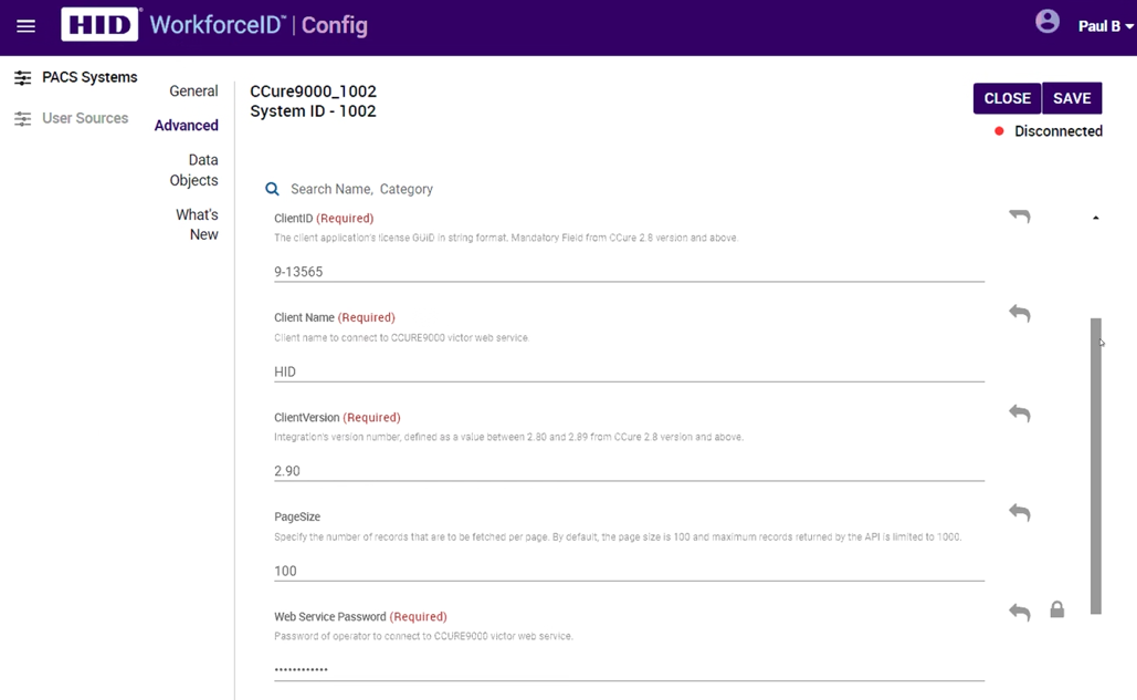This screenshot has width=1137, height=700.
Task: Click the Web Service Password (Required) label
Action: [360, 617]
